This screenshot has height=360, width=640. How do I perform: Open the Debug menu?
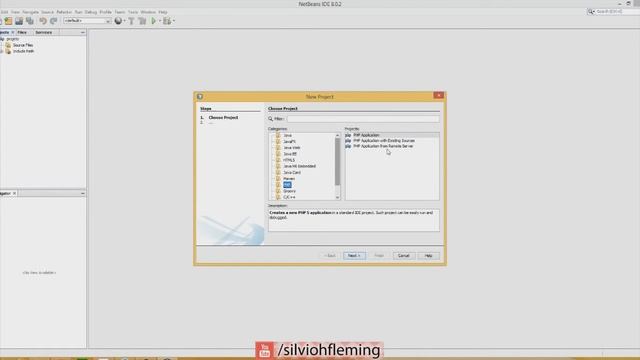pos(91,12)
